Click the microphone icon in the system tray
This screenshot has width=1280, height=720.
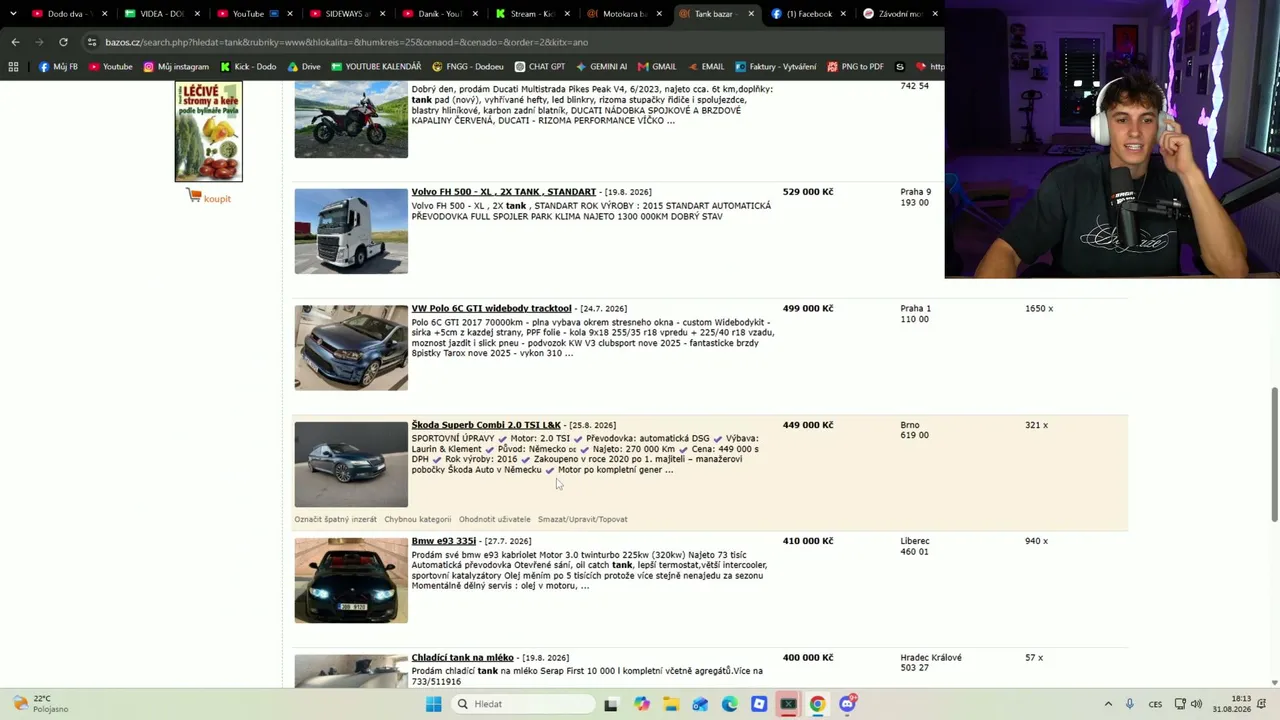(x=1130, y=704)
